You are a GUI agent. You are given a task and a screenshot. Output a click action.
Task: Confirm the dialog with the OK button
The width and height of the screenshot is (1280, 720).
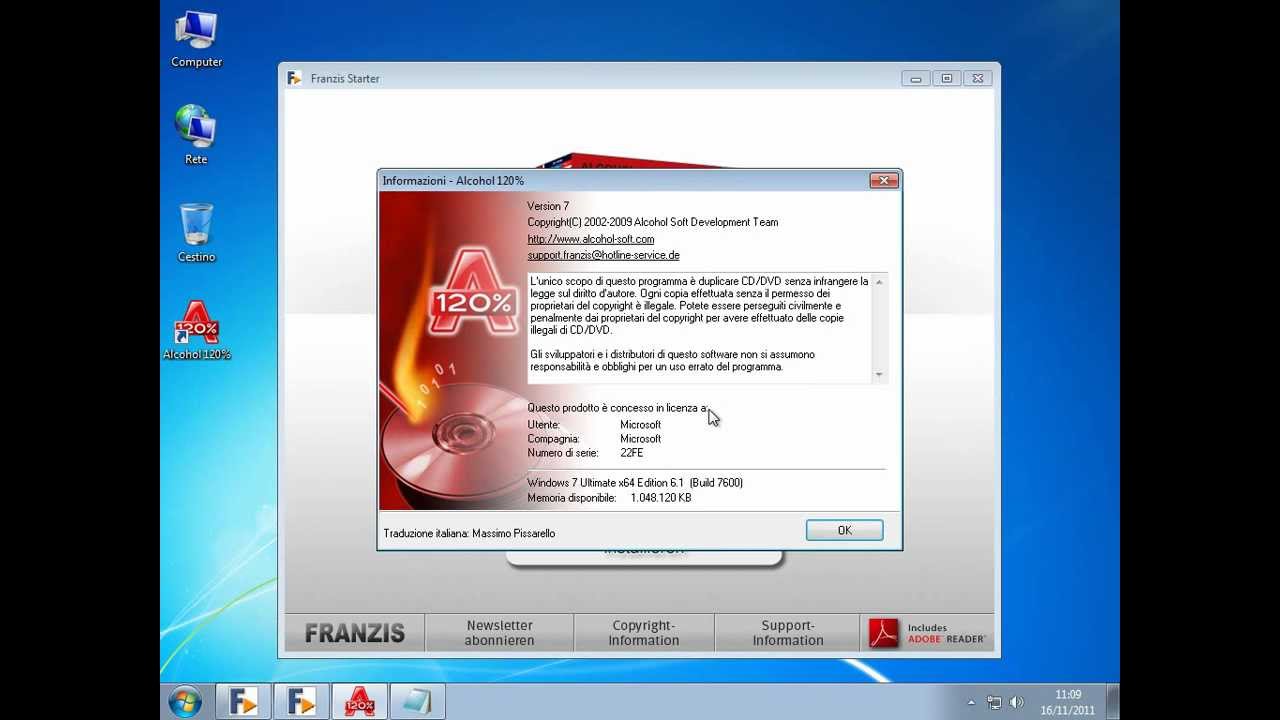(x=845, y=531)
